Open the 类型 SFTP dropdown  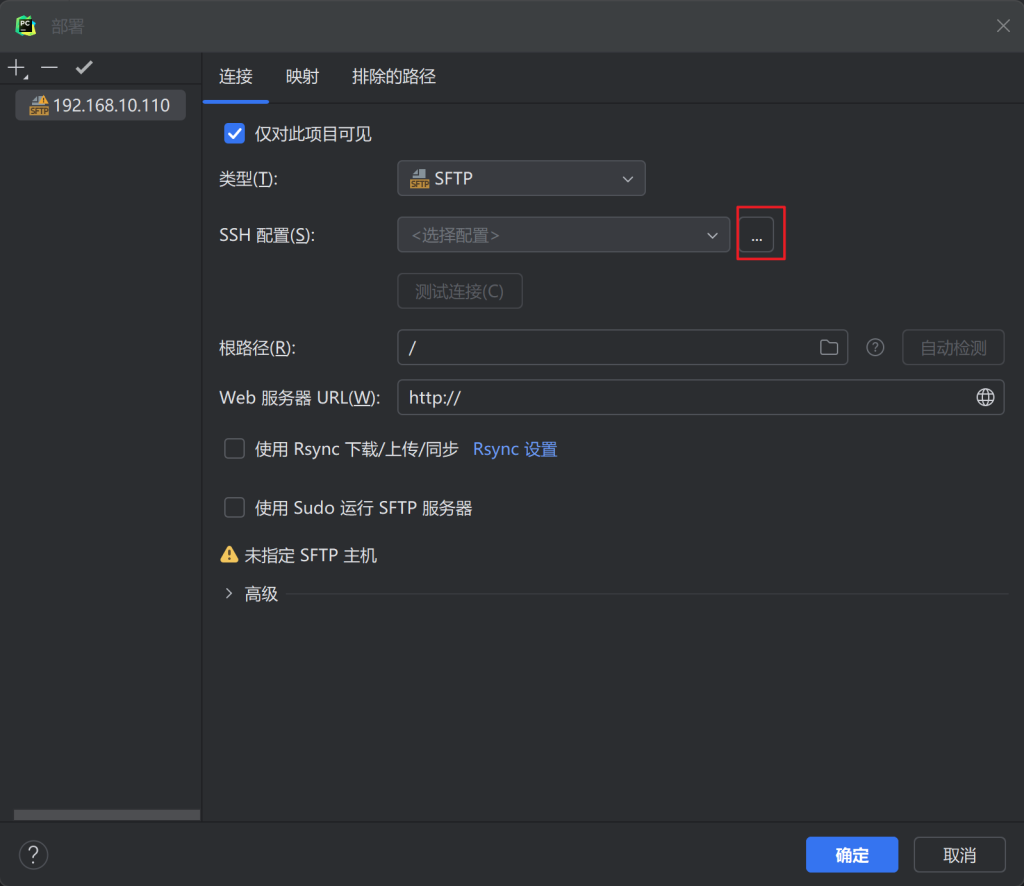click(x=521, y=179)
